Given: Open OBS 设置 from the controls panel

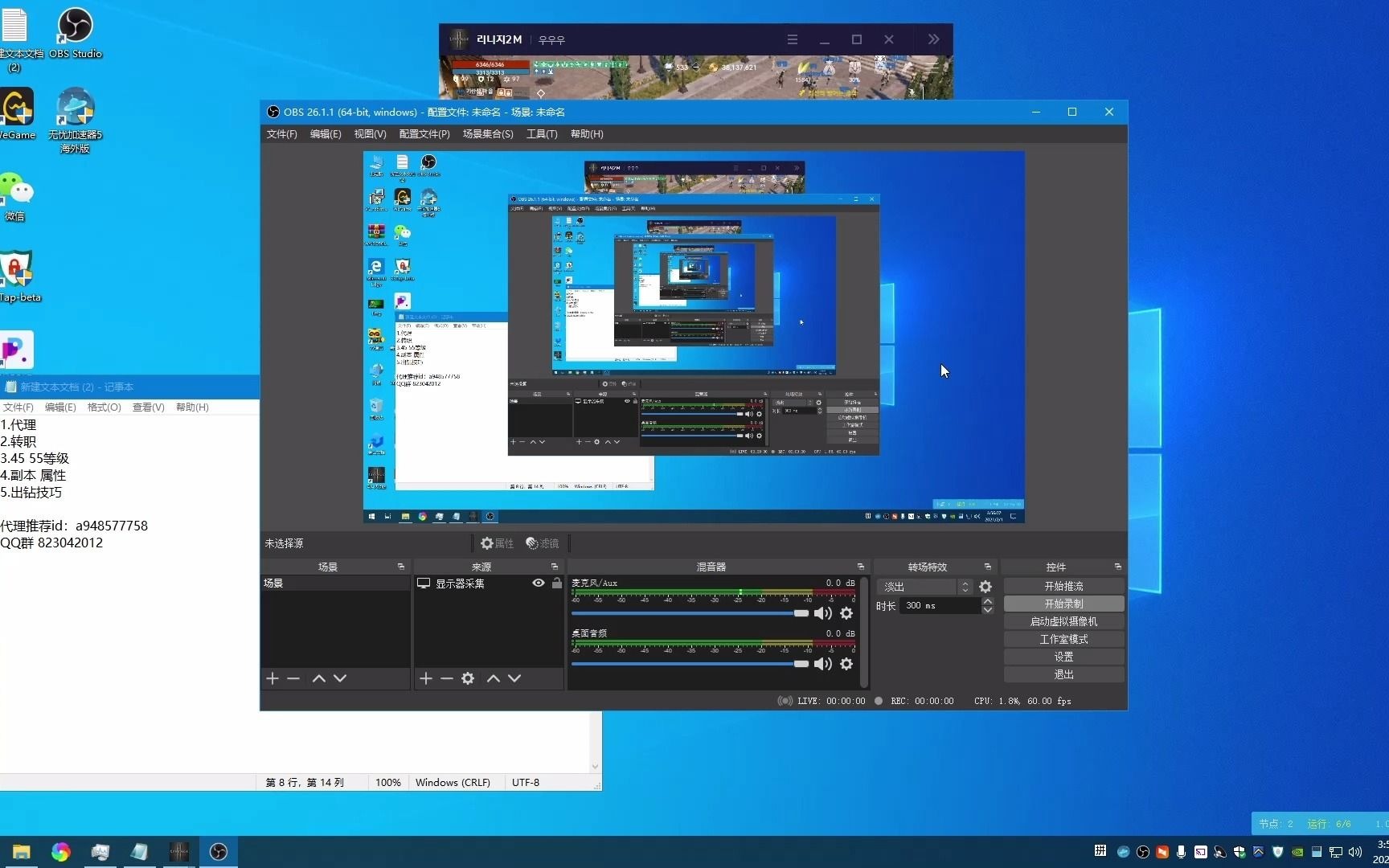Looking at the screenshot, I should tap(1063, 657).
